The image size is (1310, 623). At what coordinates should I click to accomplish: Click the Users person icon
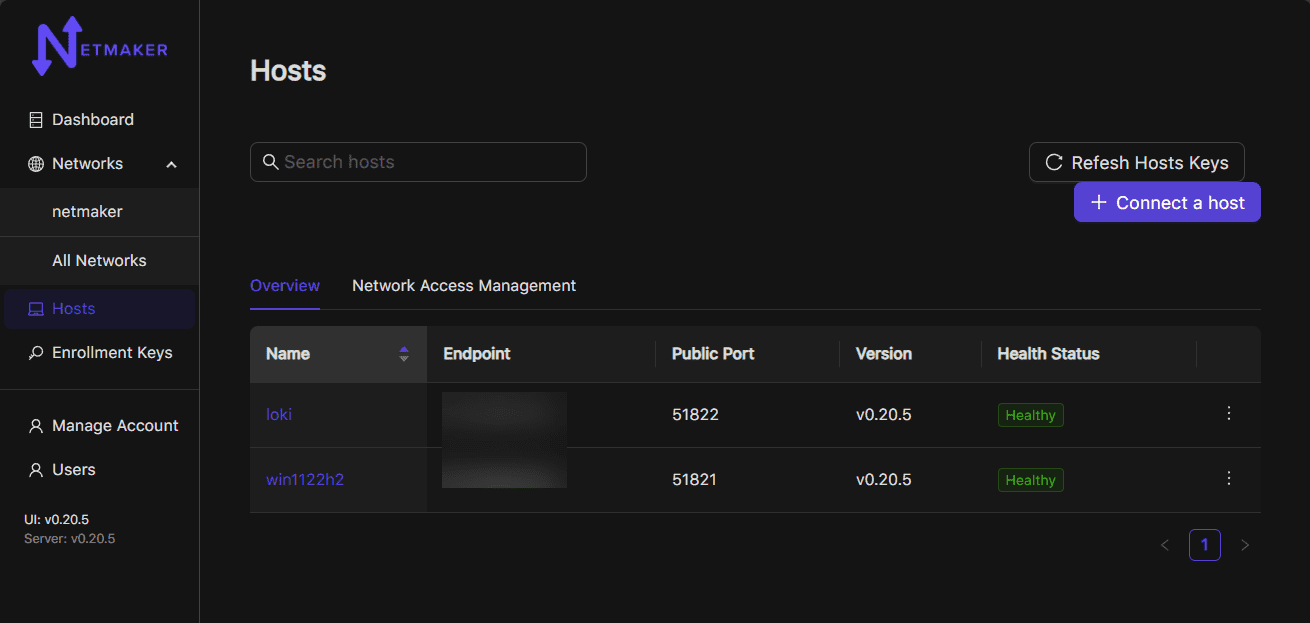(36, 470)
